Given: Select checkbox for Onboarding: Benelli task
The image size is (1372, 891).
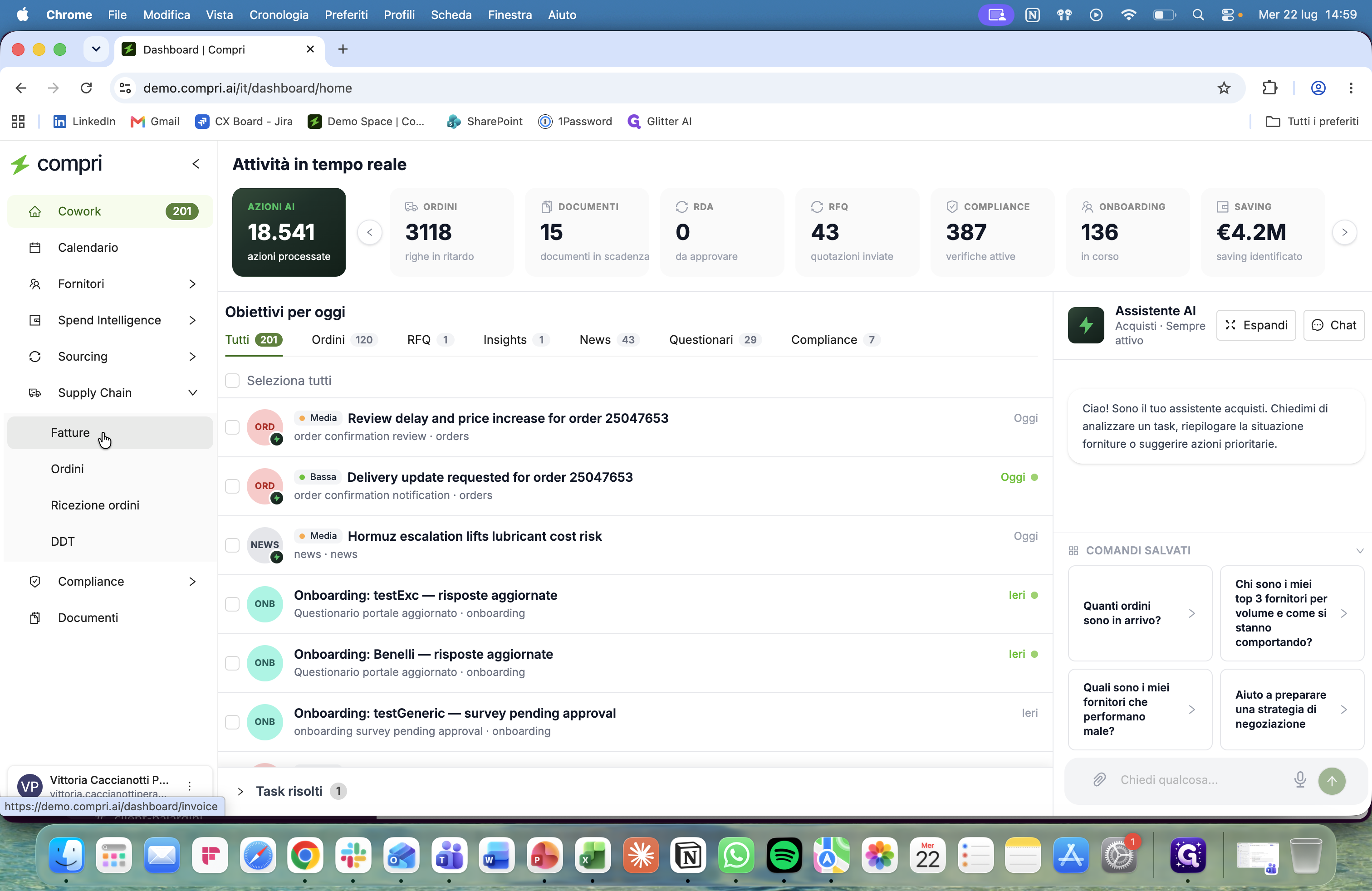Looking at the screenshot, I should coord(232,663).
